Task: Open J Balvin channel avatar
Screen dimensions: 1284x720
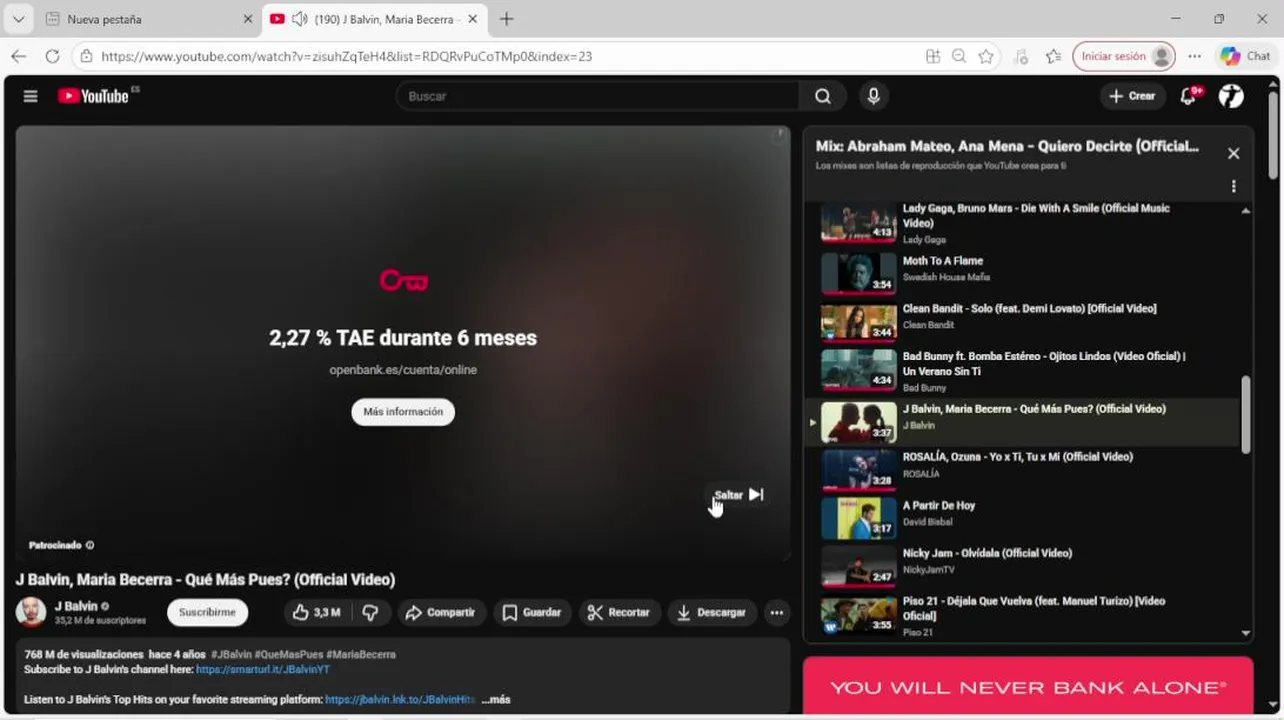Action: [31, 612]
